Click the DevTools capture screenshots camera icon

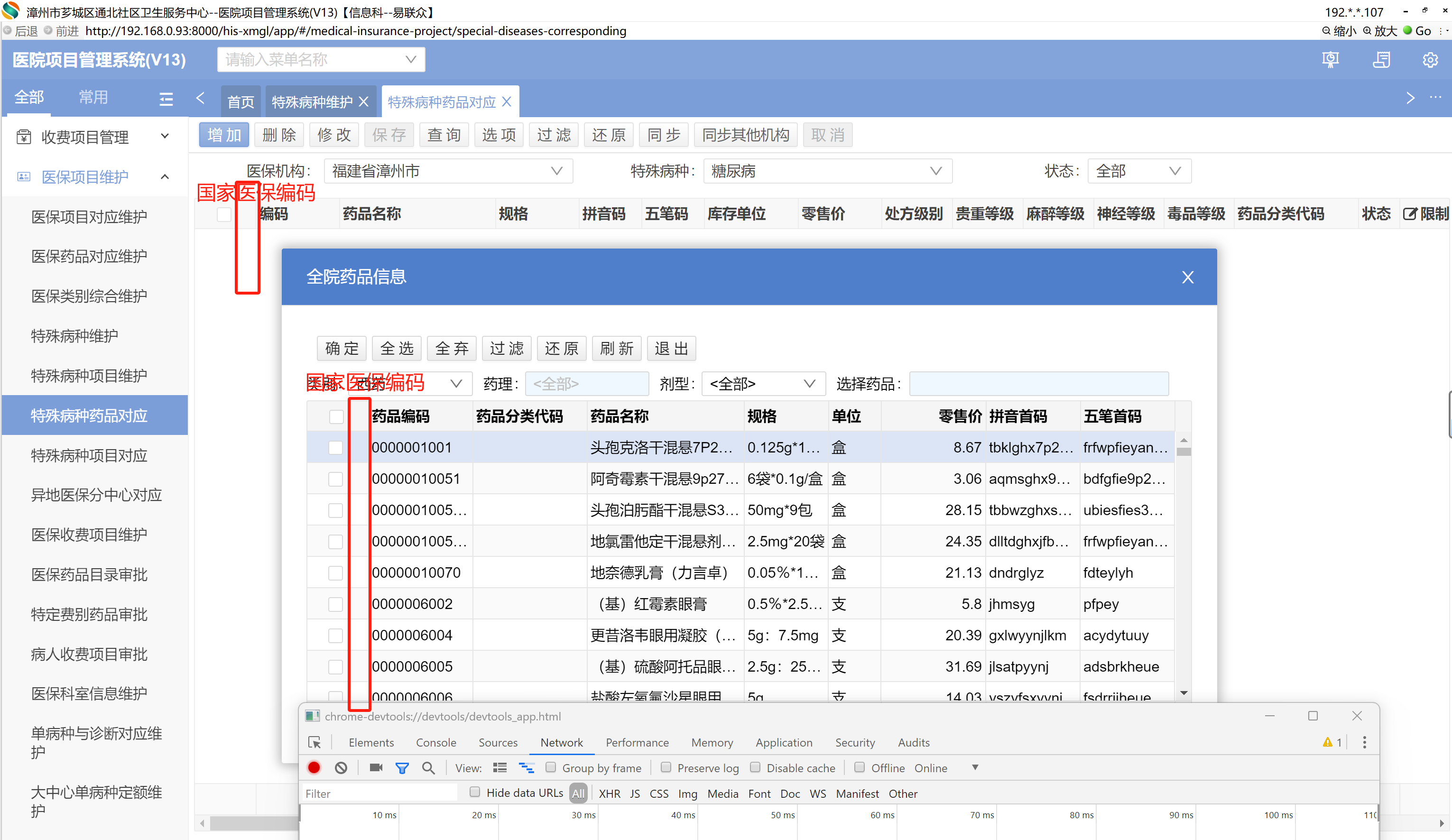click(x=376, y=767)
